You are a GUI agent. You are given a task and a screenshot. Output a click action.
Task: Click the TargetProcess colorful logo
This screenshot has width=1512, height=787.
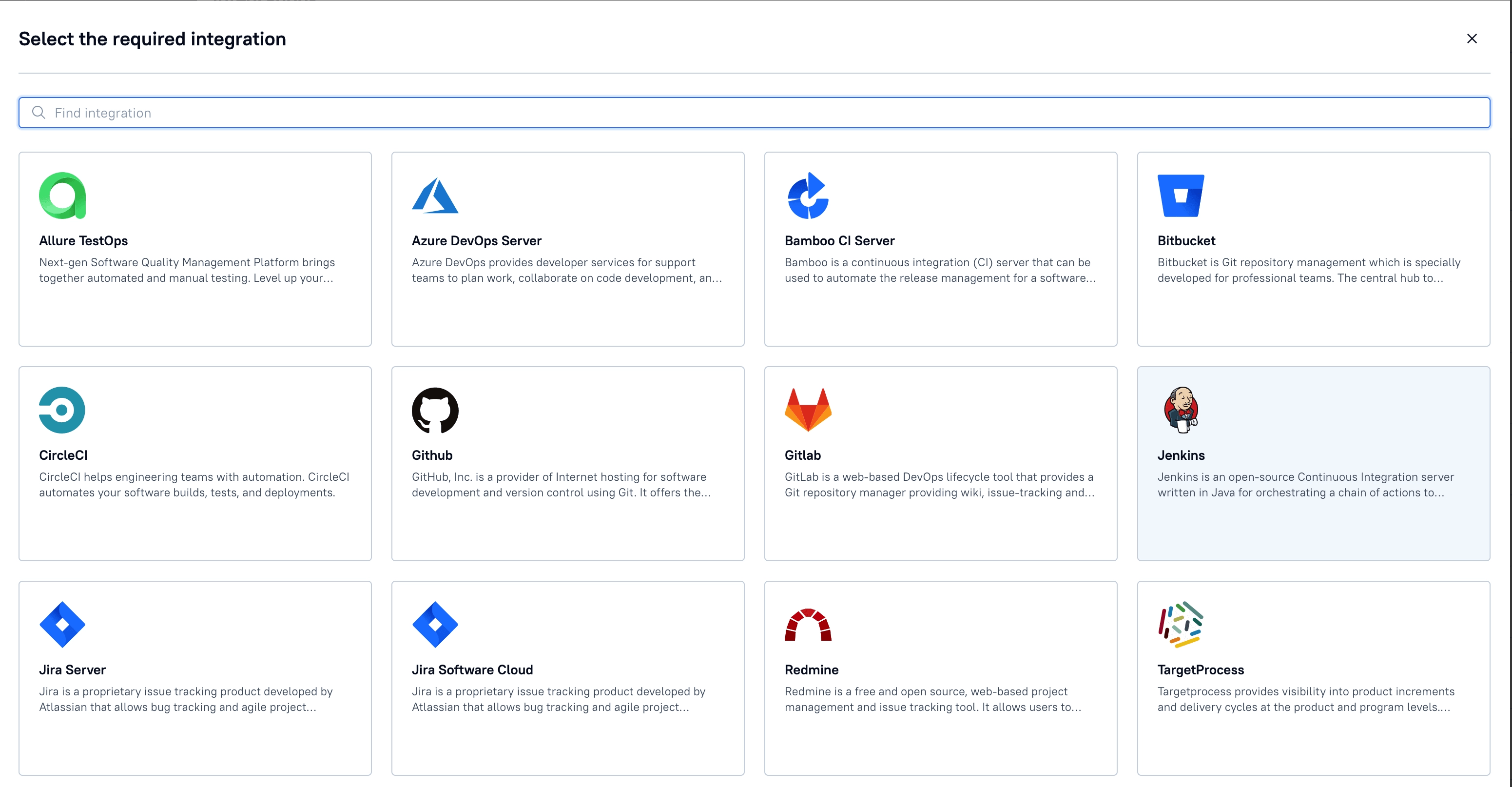(x=1181, y=624)
